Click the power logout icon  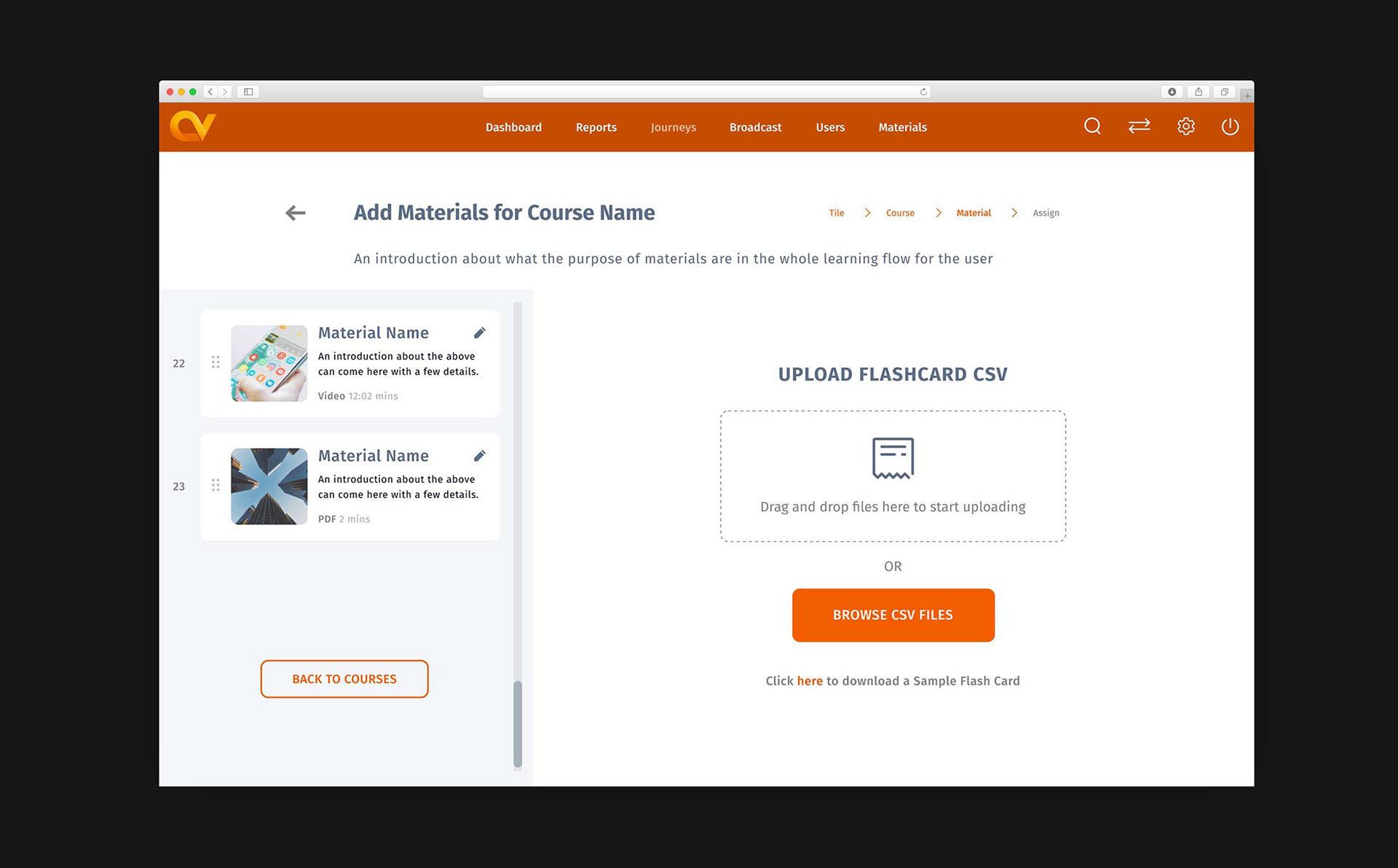1230,127
